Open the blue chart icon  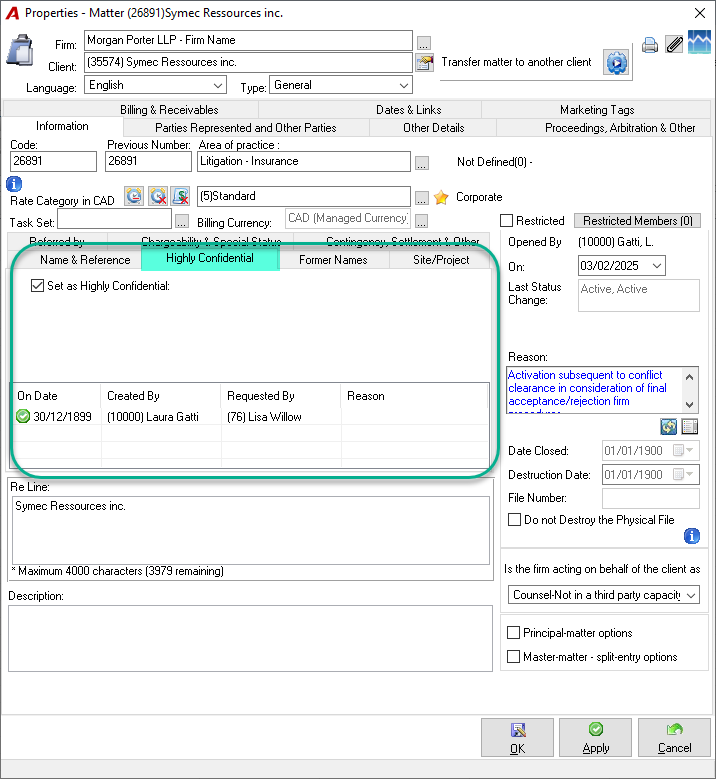699,42
